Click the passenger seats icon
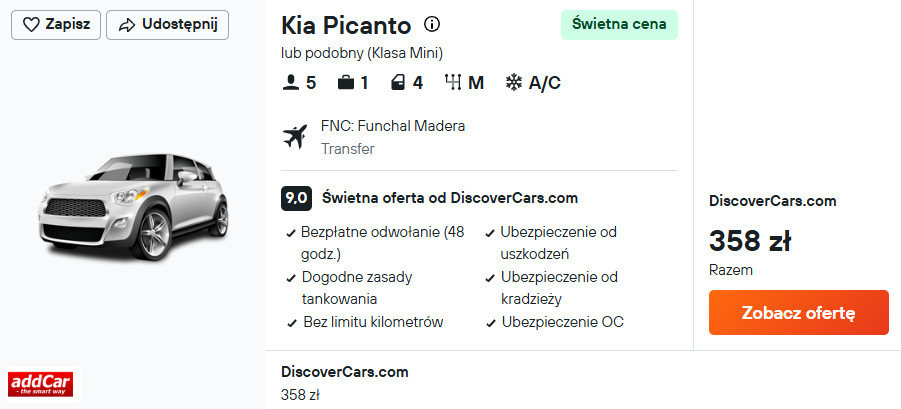Viewport: 901px width, 409px height. point(291,83)
